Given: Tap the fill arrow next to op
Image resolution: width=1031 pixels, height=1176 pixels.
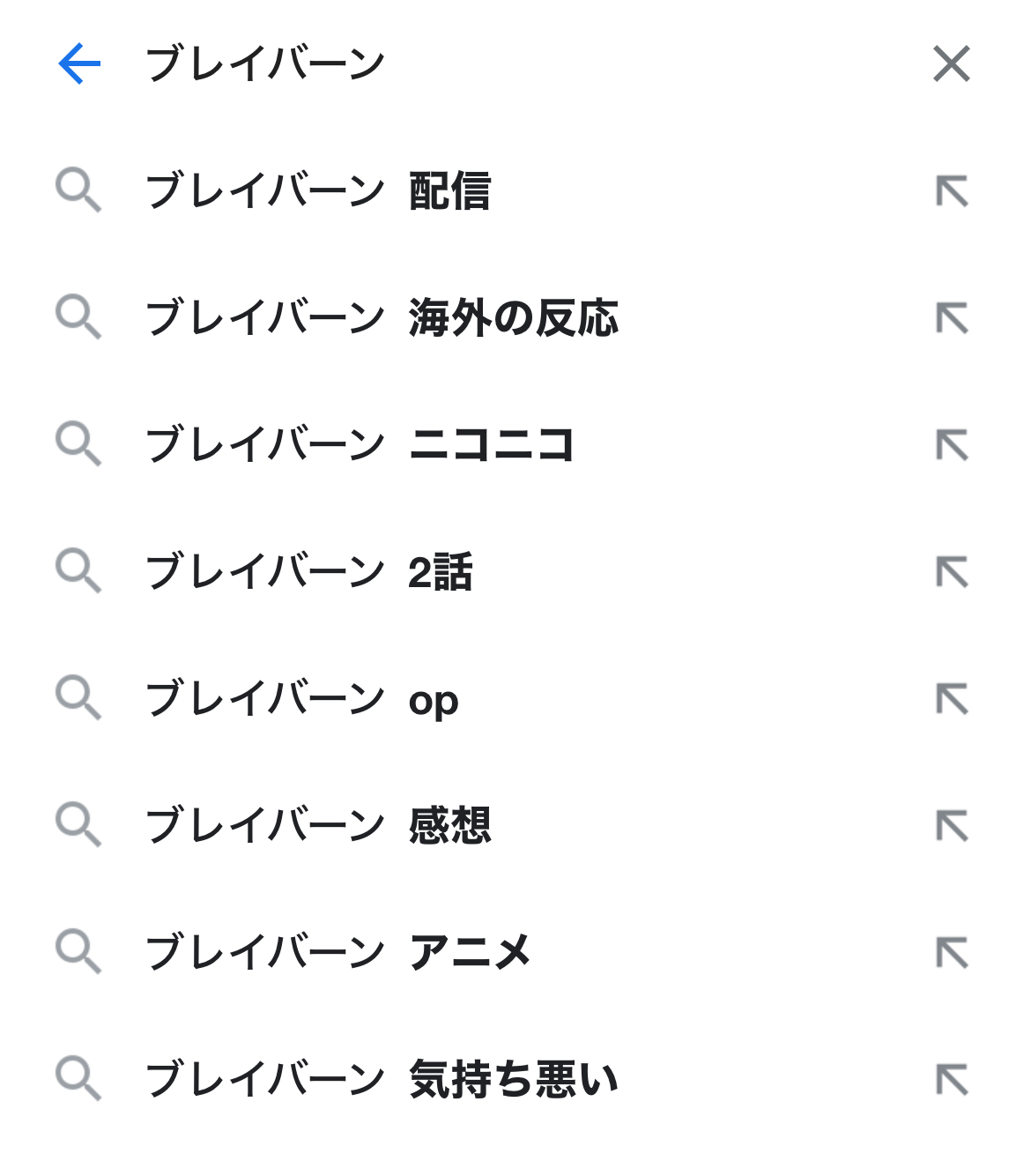Looking at the screenshot, I should [952, 699].
